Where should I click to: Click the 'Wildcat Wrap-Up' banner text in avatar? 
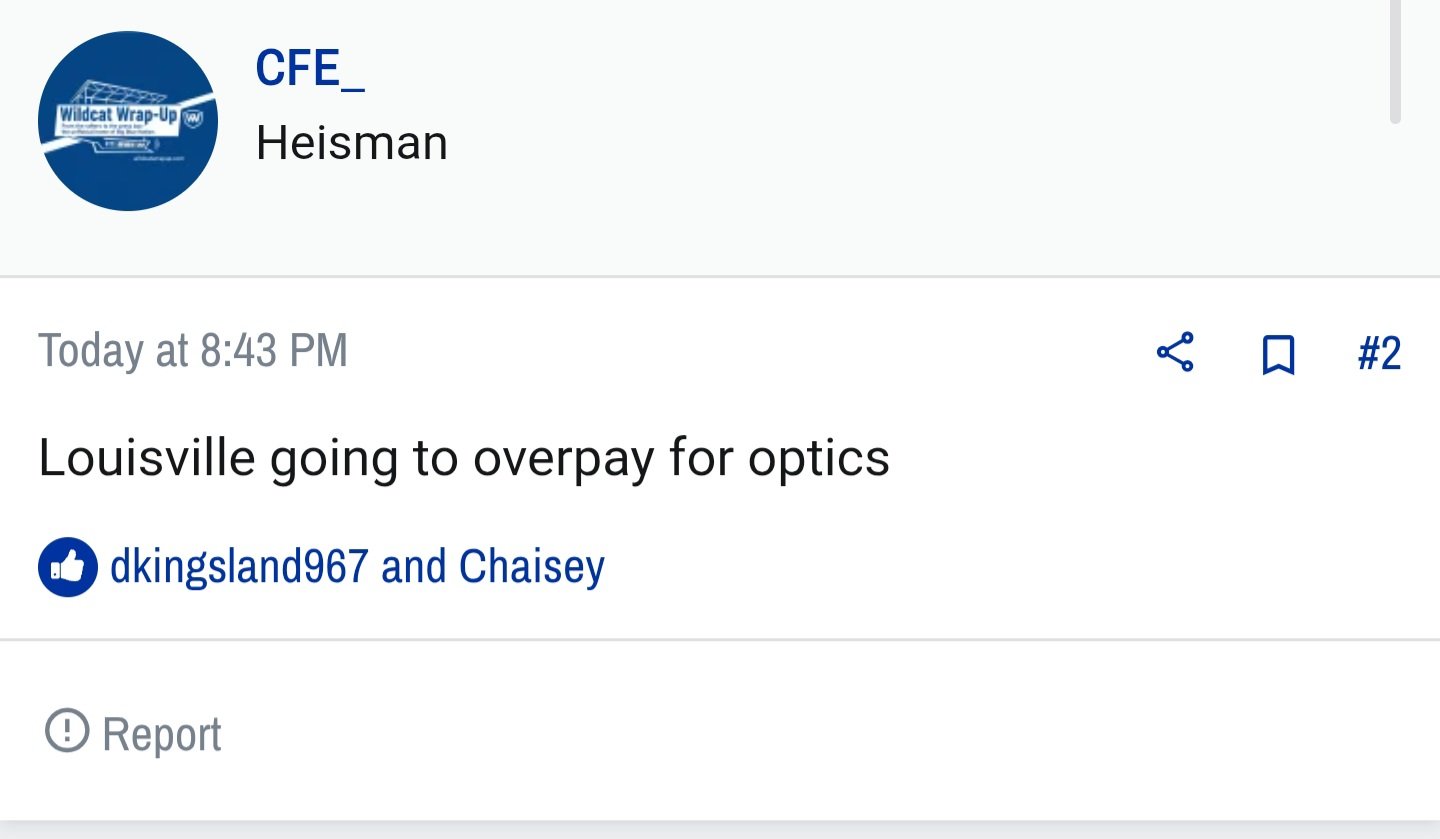point(117,114)
